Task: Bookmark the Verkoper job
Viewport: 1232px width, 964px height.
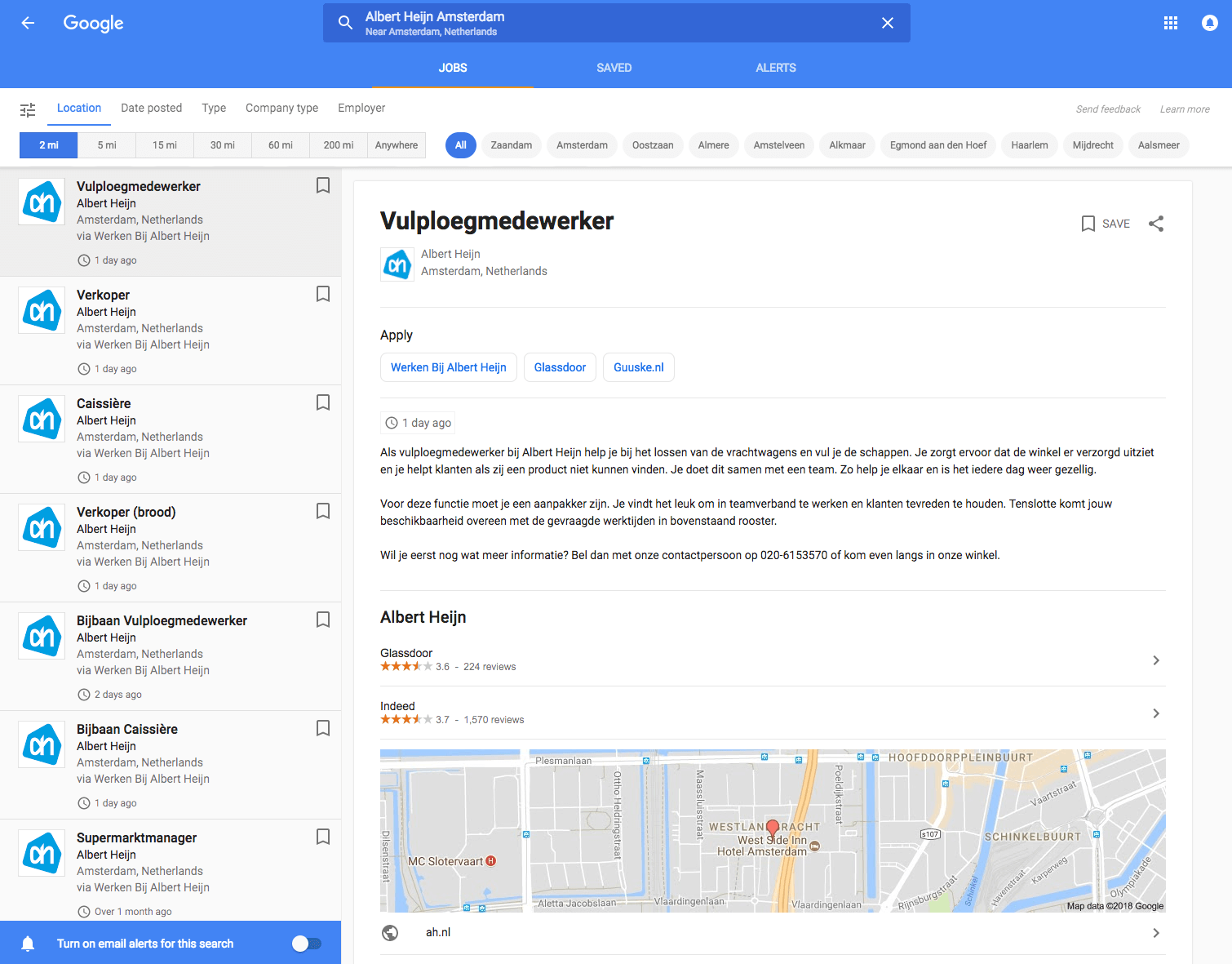Action: (323, 294)
